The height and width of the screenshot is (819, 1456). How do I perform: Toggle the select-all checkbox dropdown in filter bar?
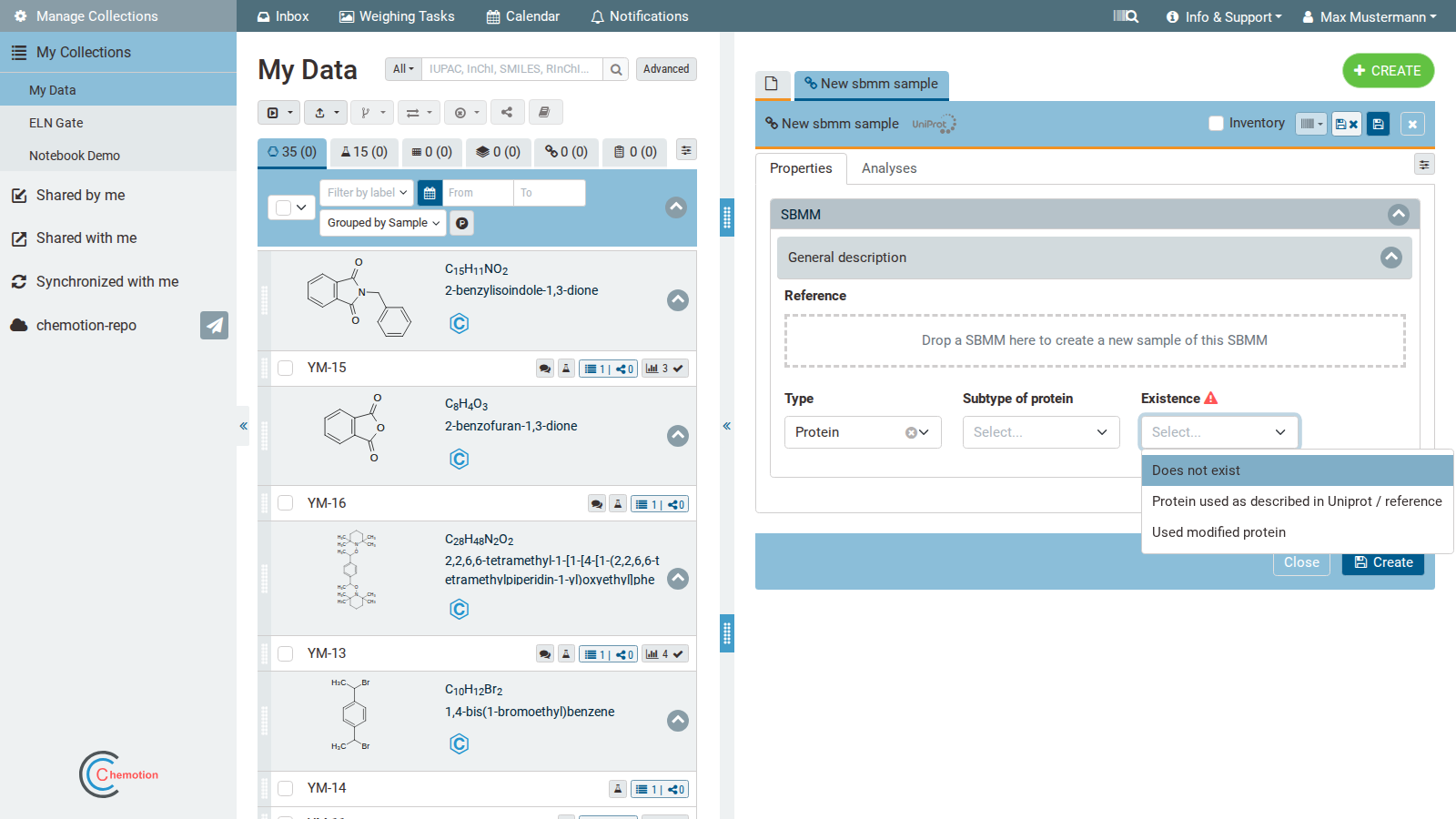pyautogui.click(x=291, y=207)
